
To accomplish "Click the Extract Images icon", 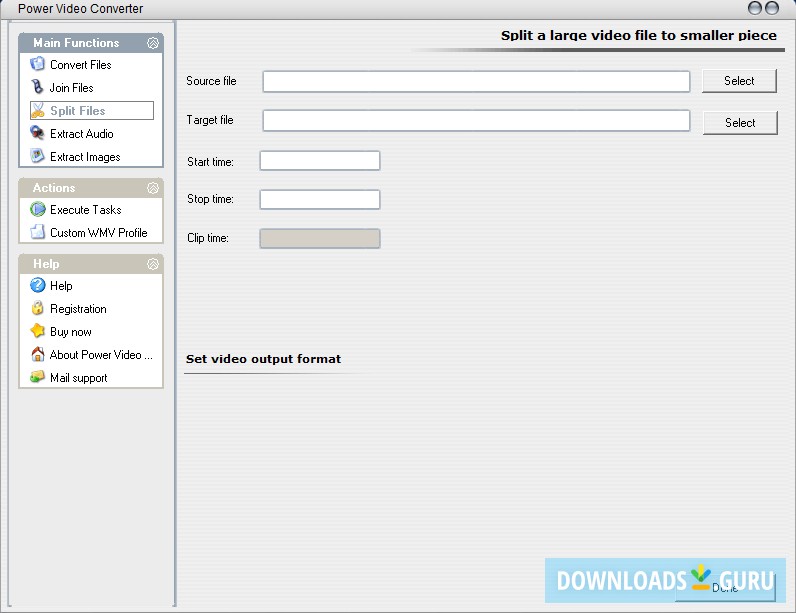I will tap(37, 156).
